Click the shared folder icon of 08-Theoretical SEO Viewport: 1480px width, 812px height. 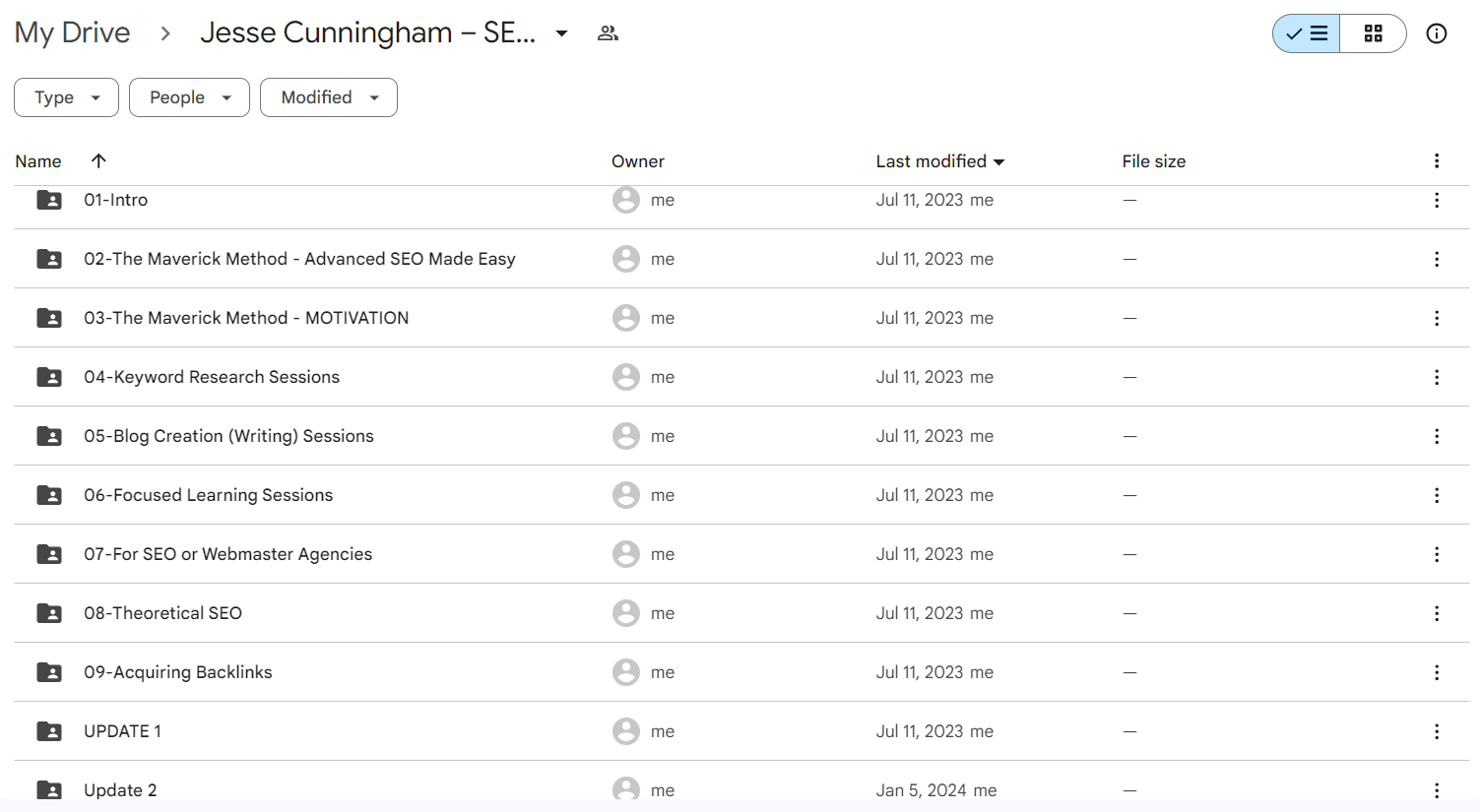click(x=49, y=613)
